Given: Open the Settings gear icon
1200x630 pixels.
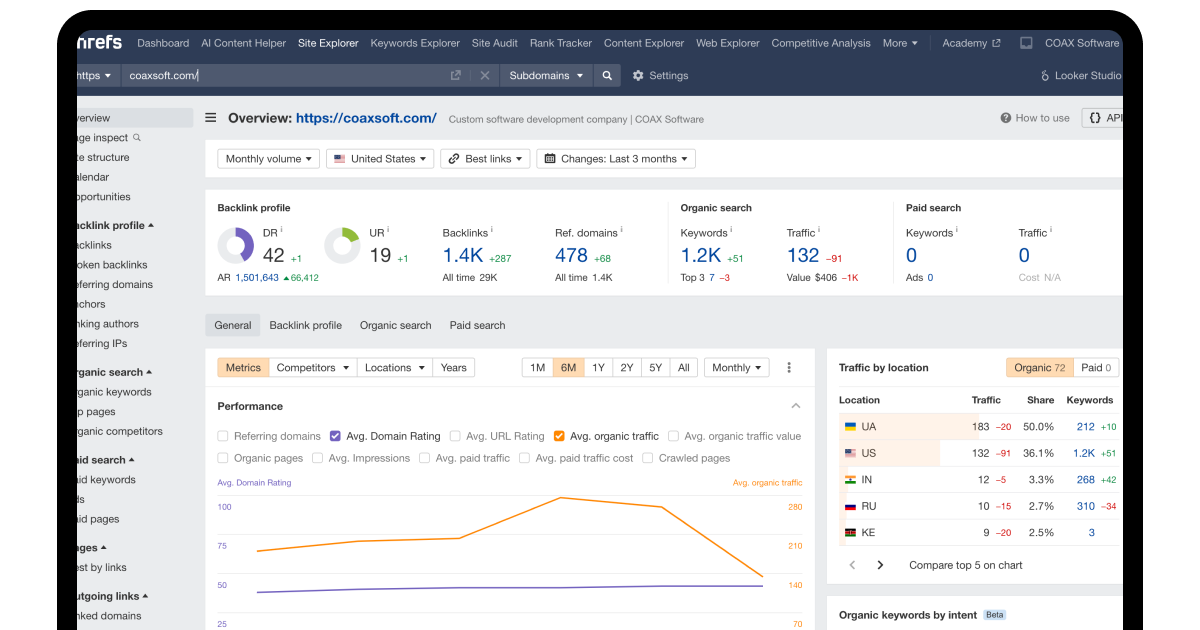Looking at the screenshot, I should [638, 75].
